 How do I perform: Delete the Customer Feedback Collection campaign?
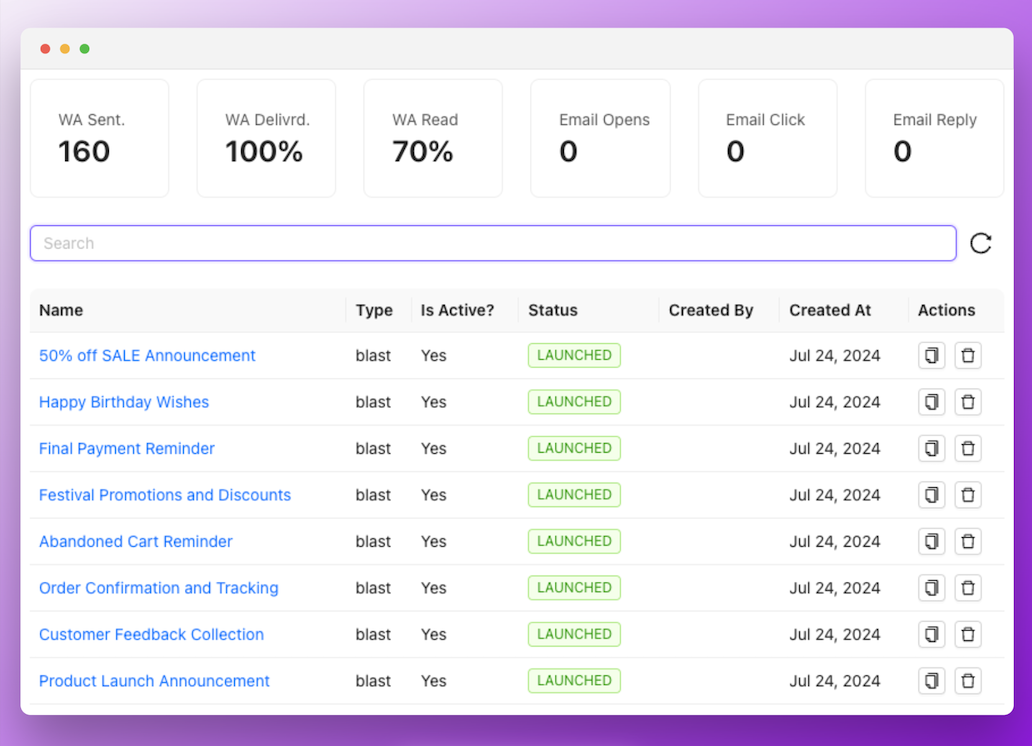point(968,635)
